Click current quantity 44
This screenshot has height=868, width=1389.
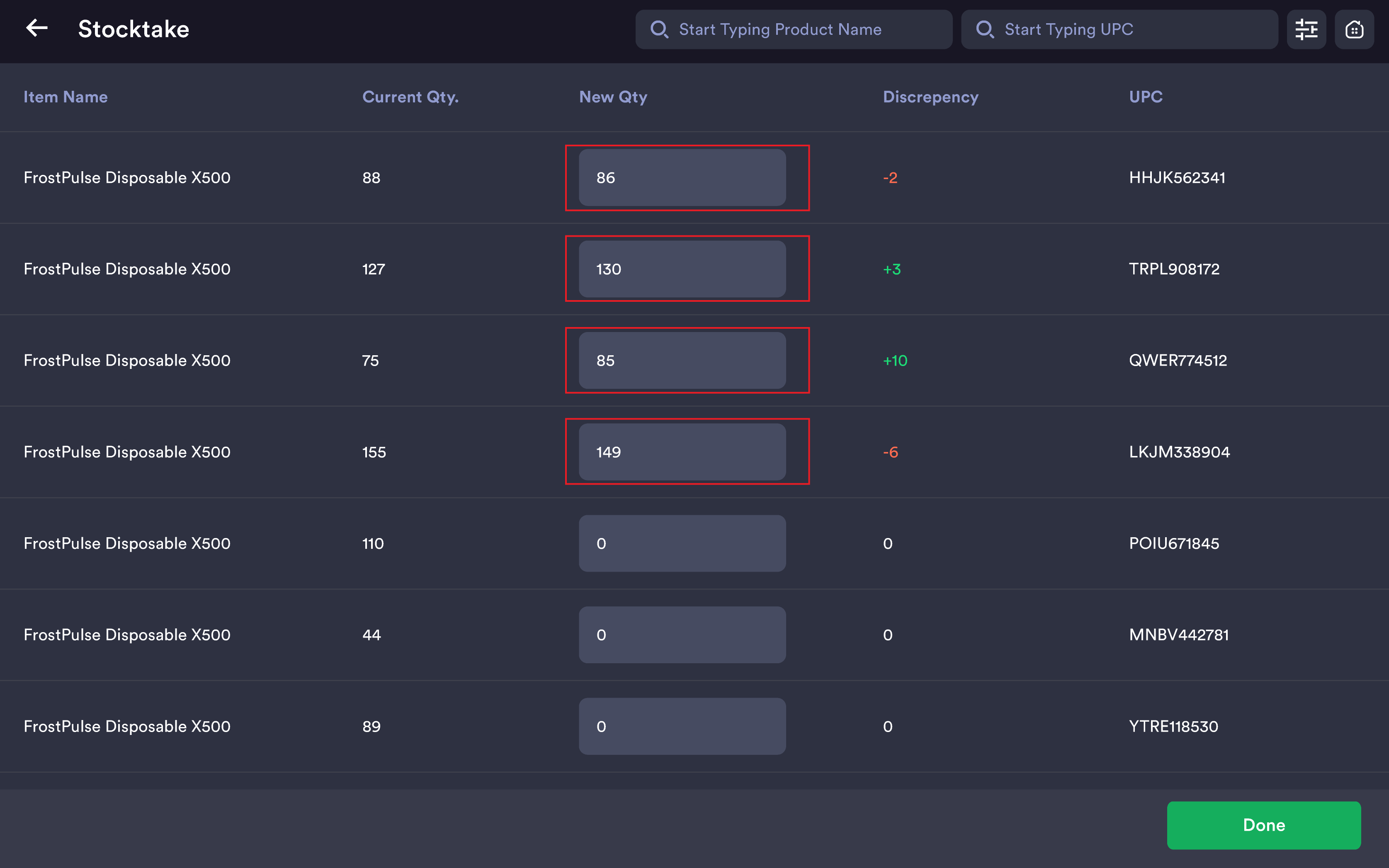[x=372, y=635]
